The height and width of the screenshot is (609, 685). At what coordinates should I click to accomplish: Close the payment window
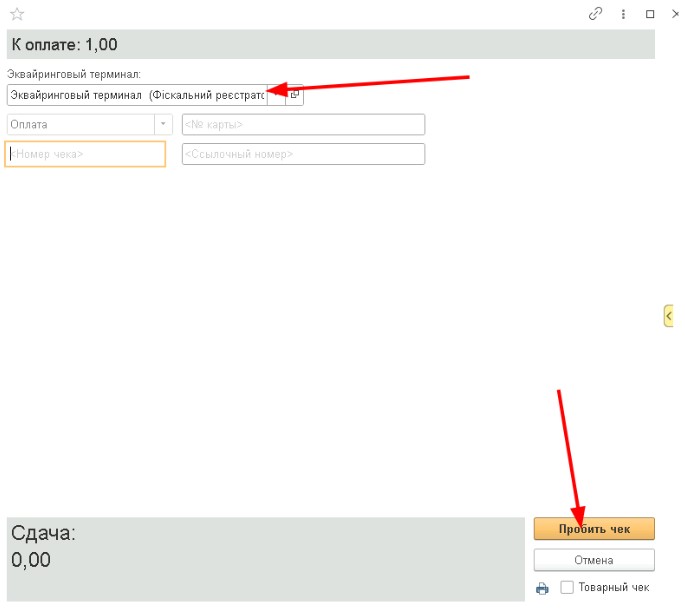pos(675,14)
